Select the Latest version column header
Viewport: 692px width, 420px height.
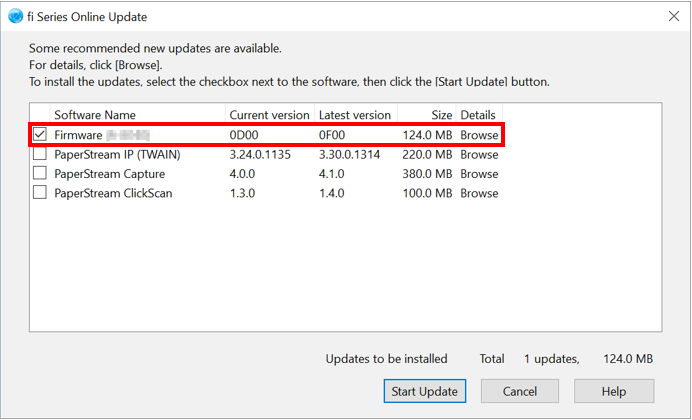pos(356,115)
